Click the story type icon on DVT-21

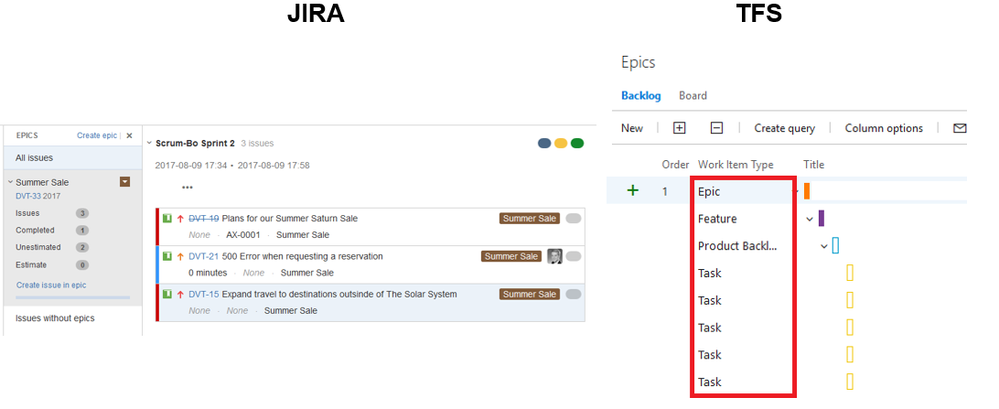[x=168, y=256]
